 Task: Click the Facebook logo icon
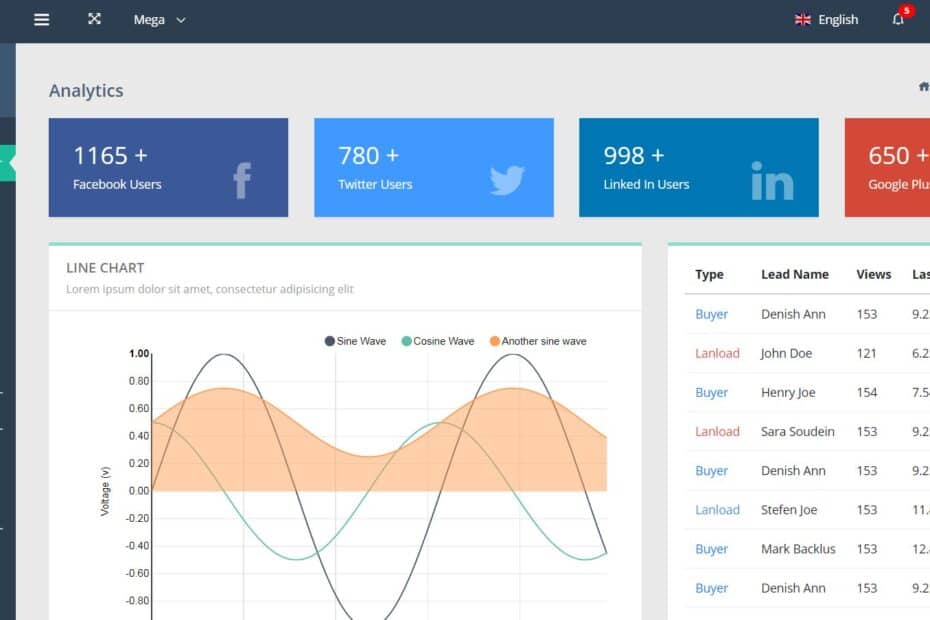tap(242, 180)
